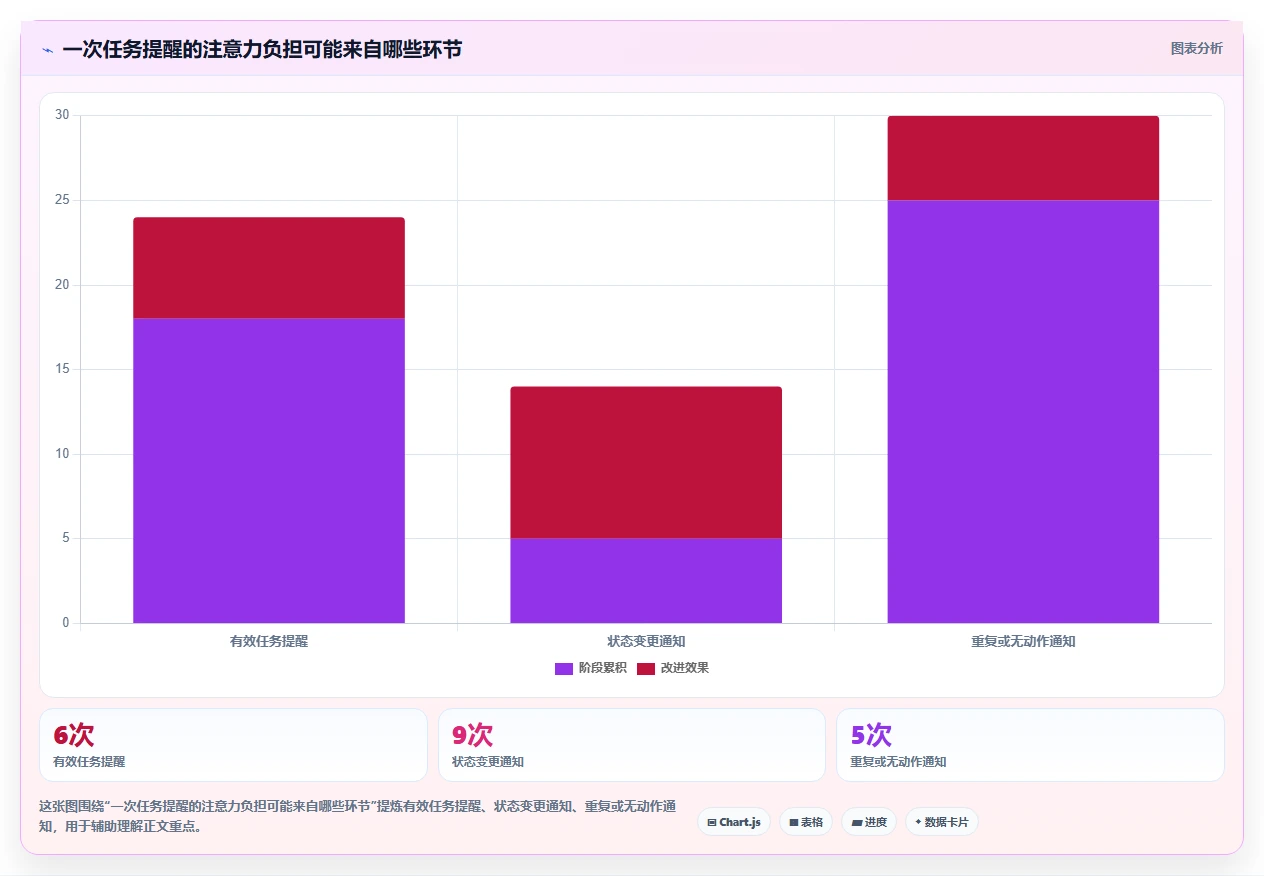Click the 图表分析 label in header

point(1197,48)
